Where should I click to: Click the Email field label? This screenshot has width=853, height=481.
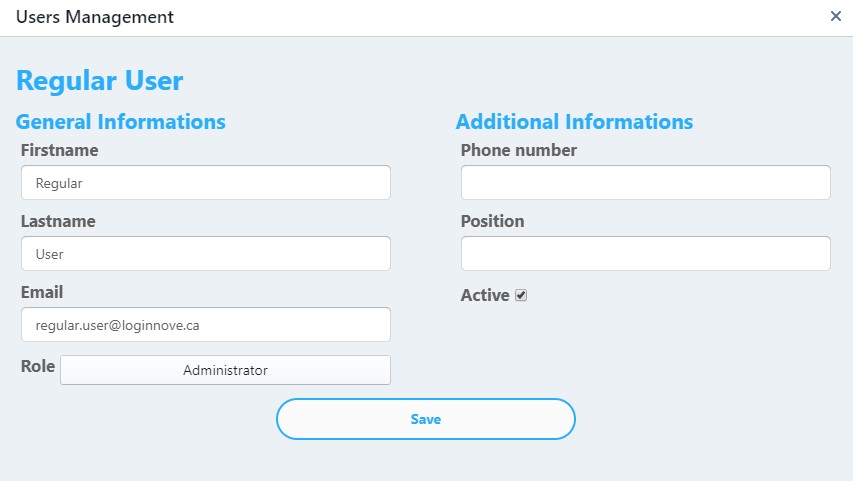click(42, 292)
